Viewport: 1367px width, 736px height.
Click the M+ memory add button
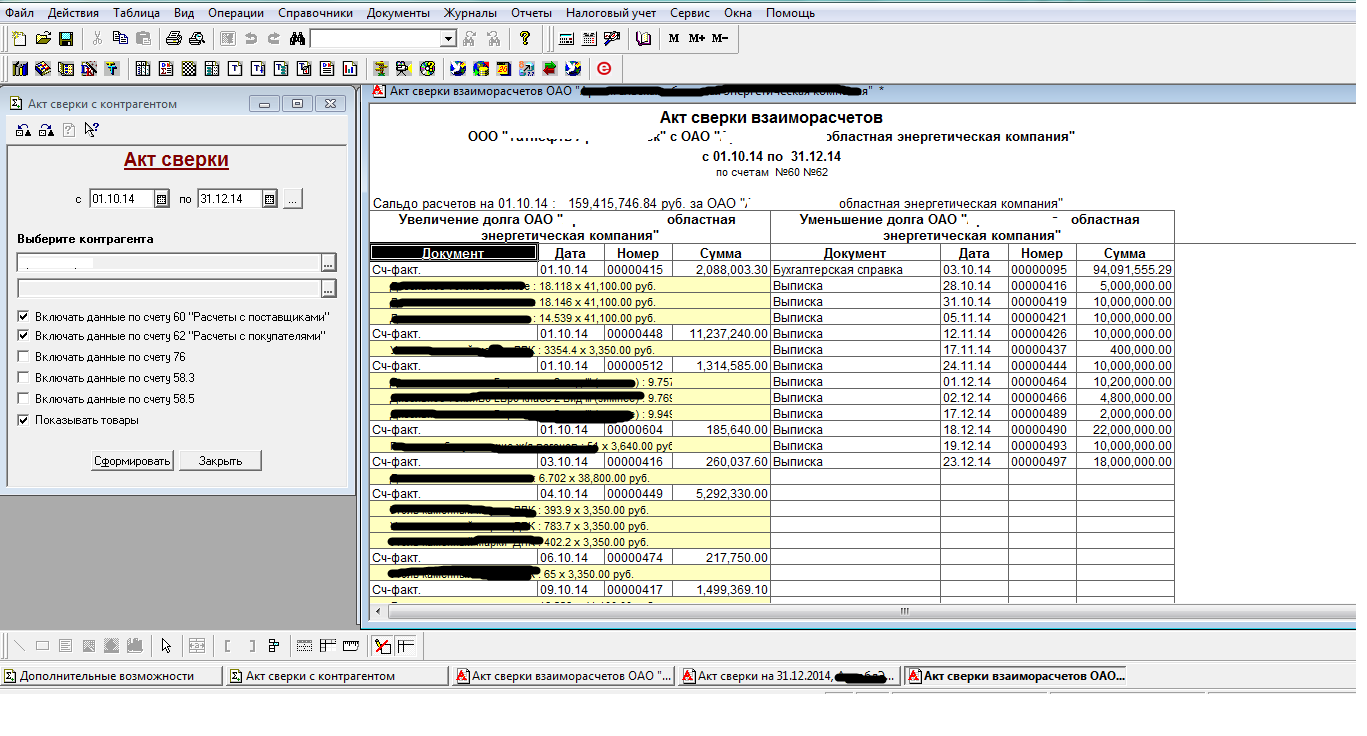point(696,39)
